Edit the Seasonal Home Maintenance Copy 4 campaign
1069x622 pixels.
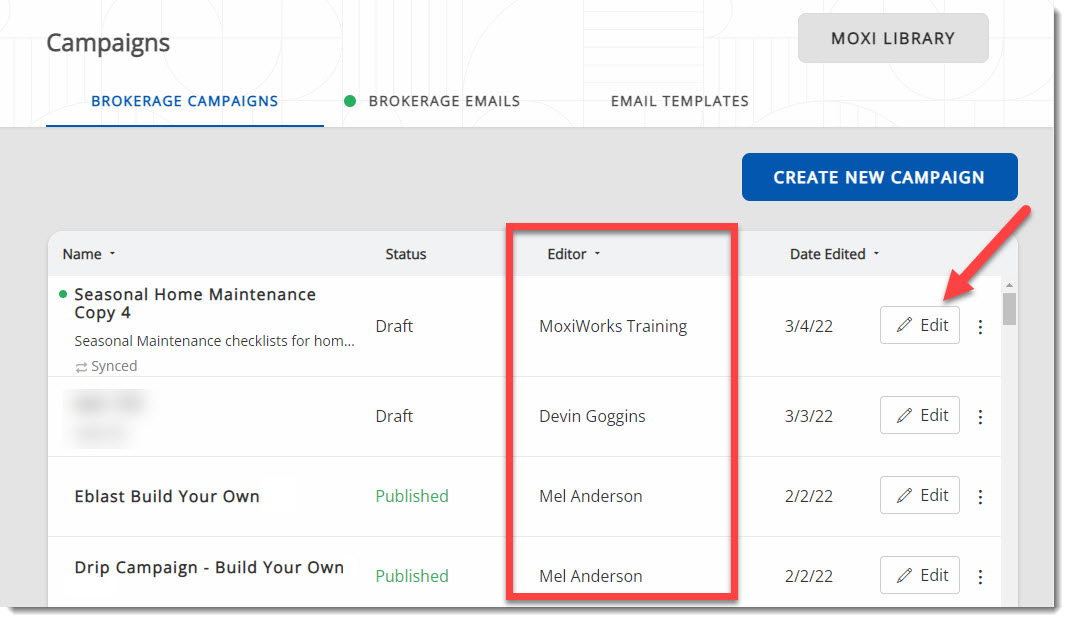920,326
